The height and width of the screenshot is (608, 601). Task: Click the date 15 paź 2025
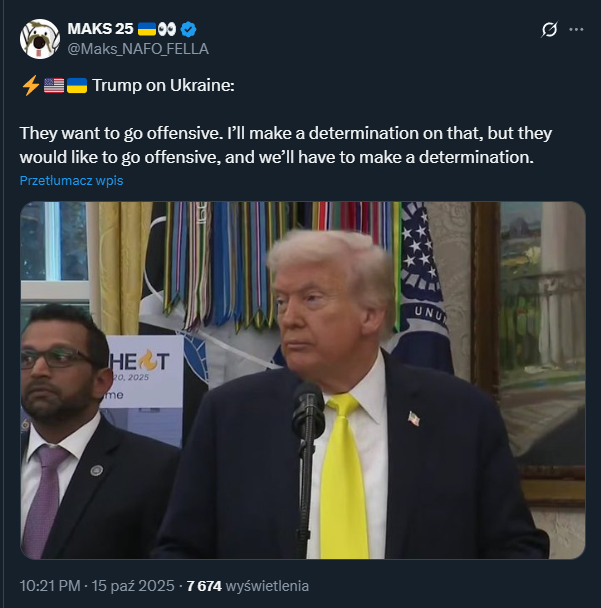(133, 586)
